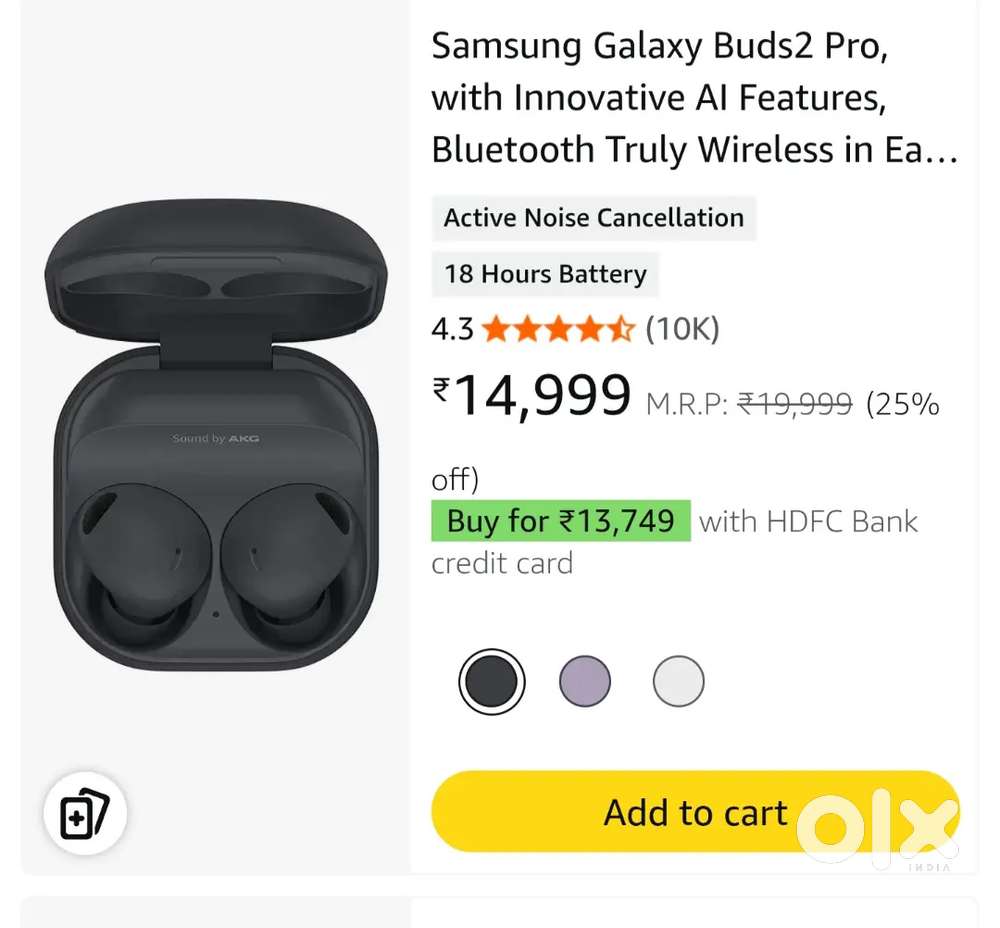This screenshot has width=1000, height=928.
Task: Click the third orange star icon
Action: click(559, 328)
